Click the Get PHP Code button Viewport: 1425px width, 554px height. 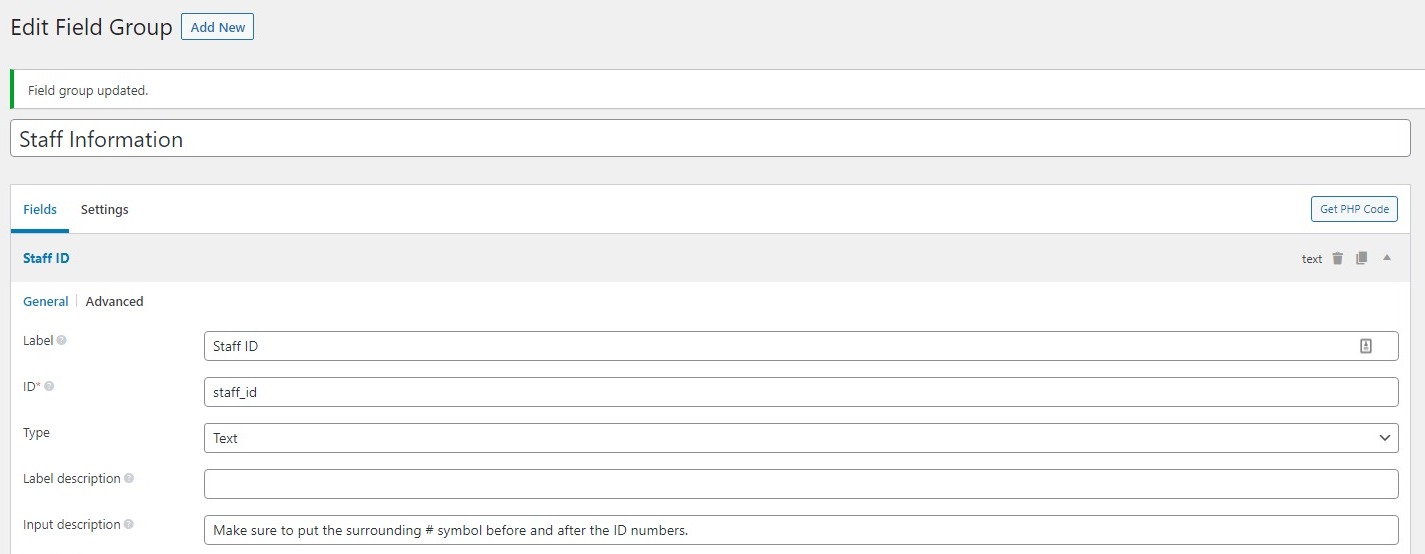(1354, 209)
